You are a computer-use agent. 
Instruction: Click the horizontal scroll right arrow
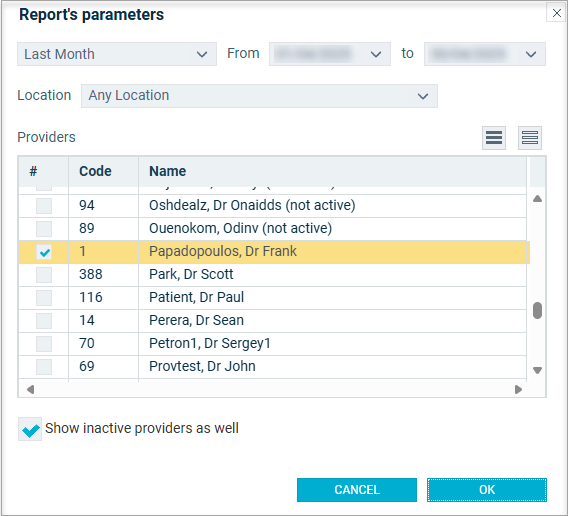tap(518, 389)
